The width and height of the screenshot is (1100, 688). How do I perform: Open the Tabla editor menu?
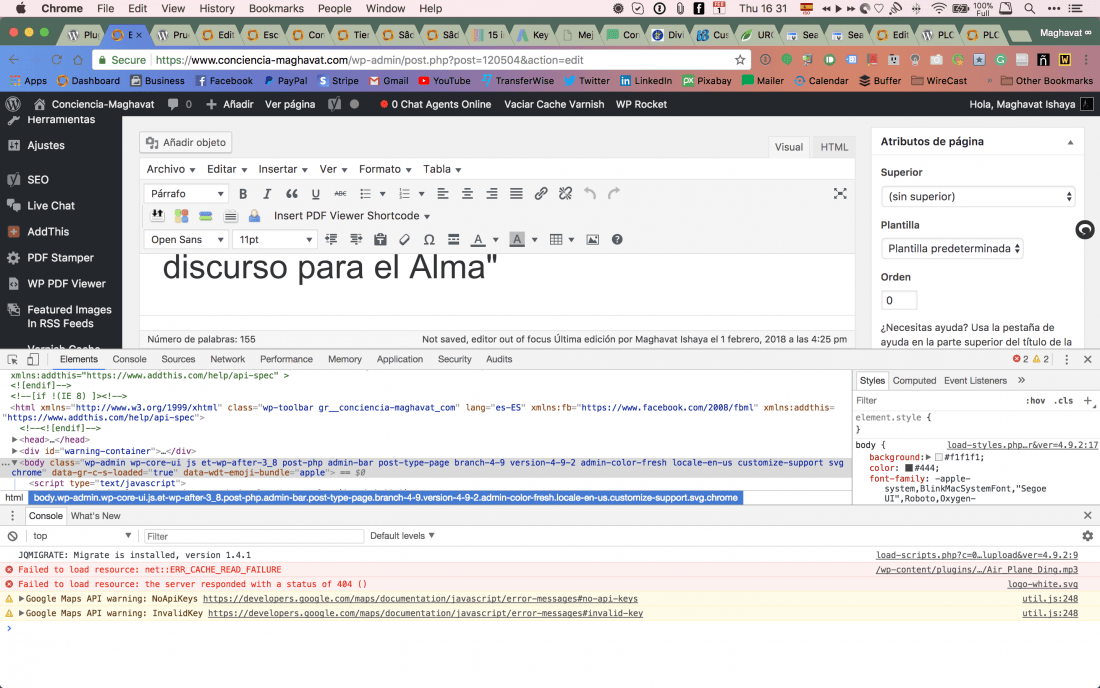pos(441,169)
